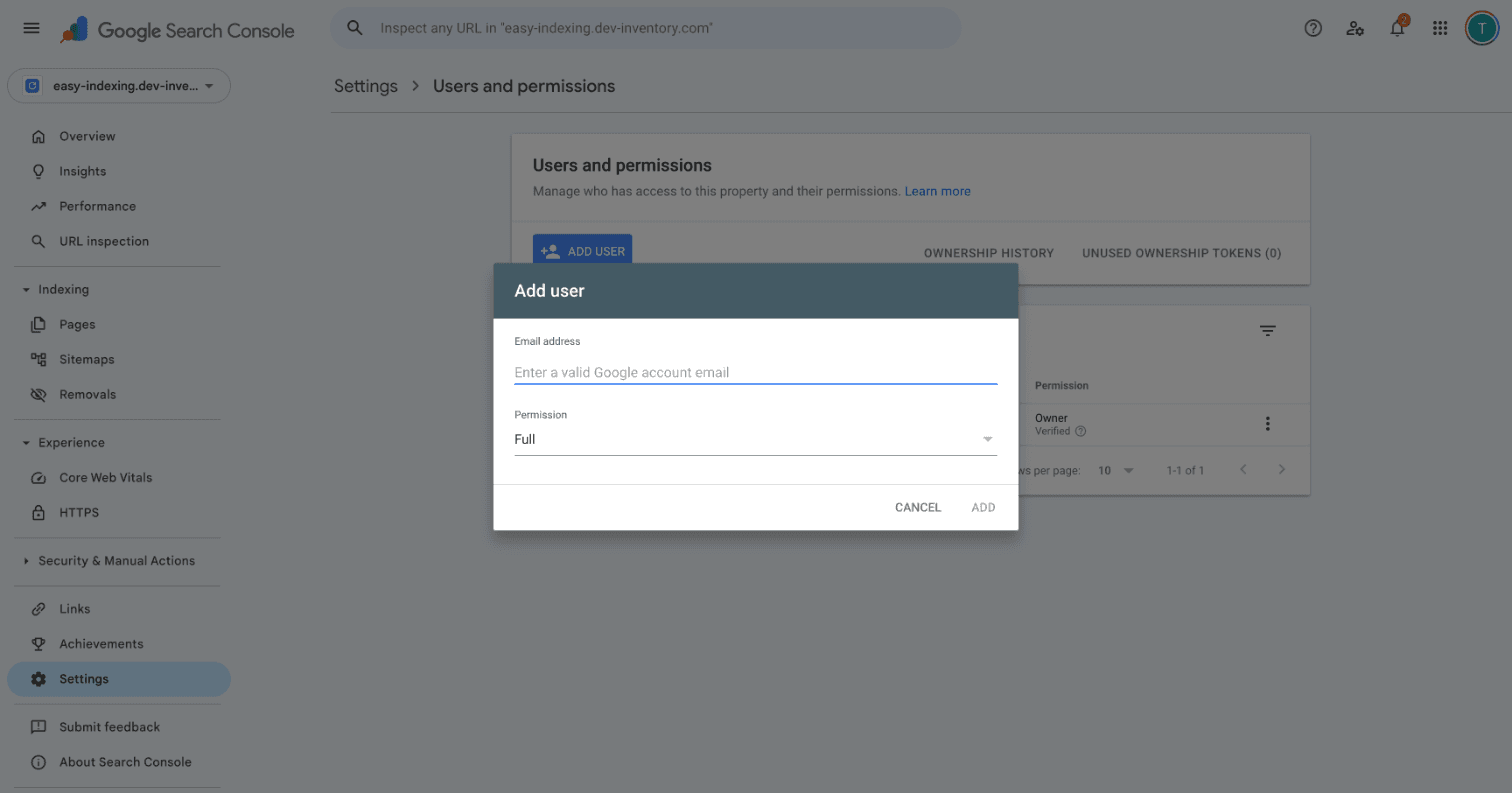Open the Ownership History tab
Screen dimensions: 1512x793
988,253
